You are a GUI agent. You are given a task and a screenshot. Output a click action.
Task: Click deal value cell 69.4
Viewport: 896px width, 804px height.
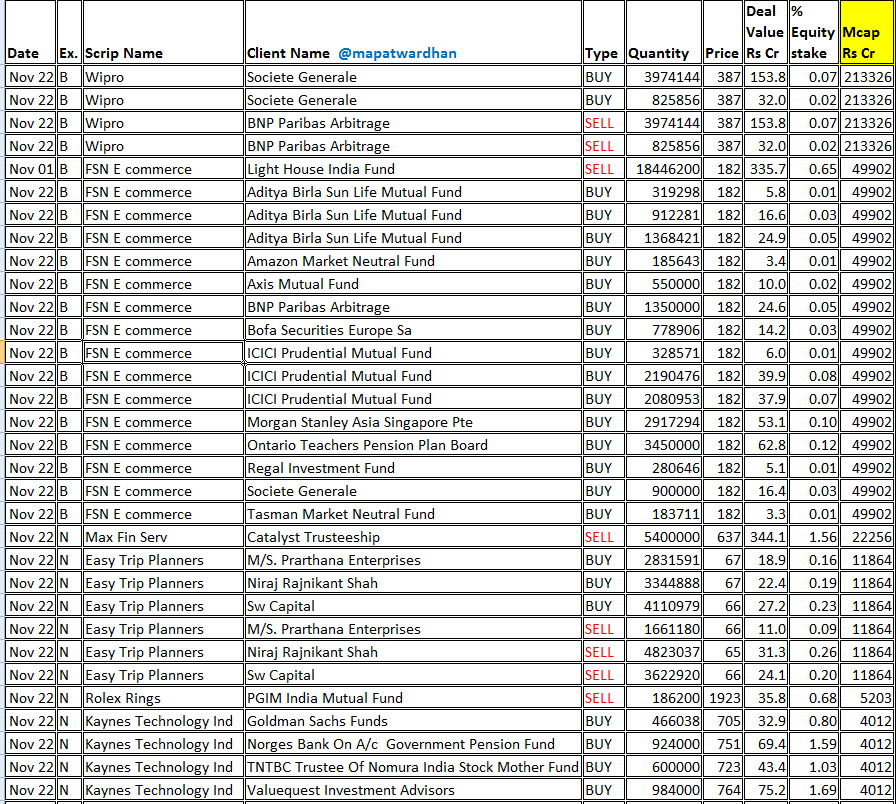[x=766, y=744]
